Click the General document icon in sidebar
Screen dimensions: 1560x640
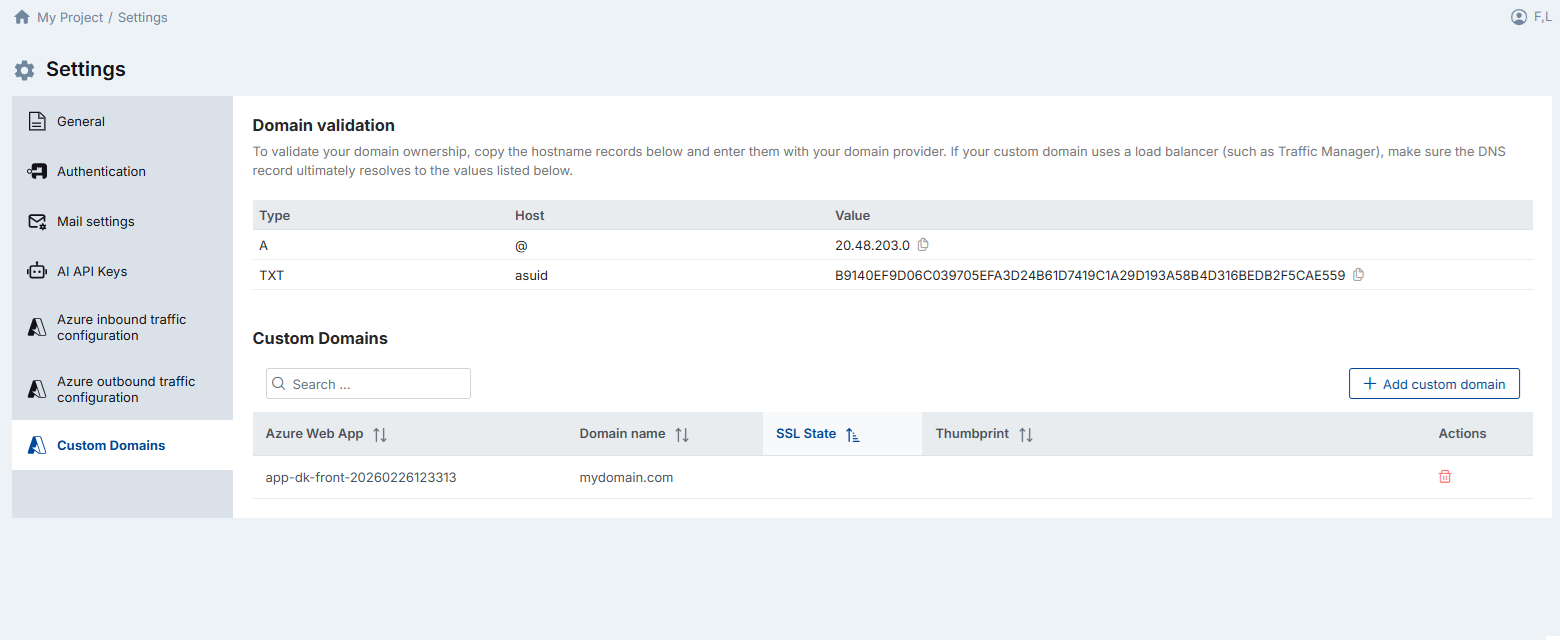point(37,120)
